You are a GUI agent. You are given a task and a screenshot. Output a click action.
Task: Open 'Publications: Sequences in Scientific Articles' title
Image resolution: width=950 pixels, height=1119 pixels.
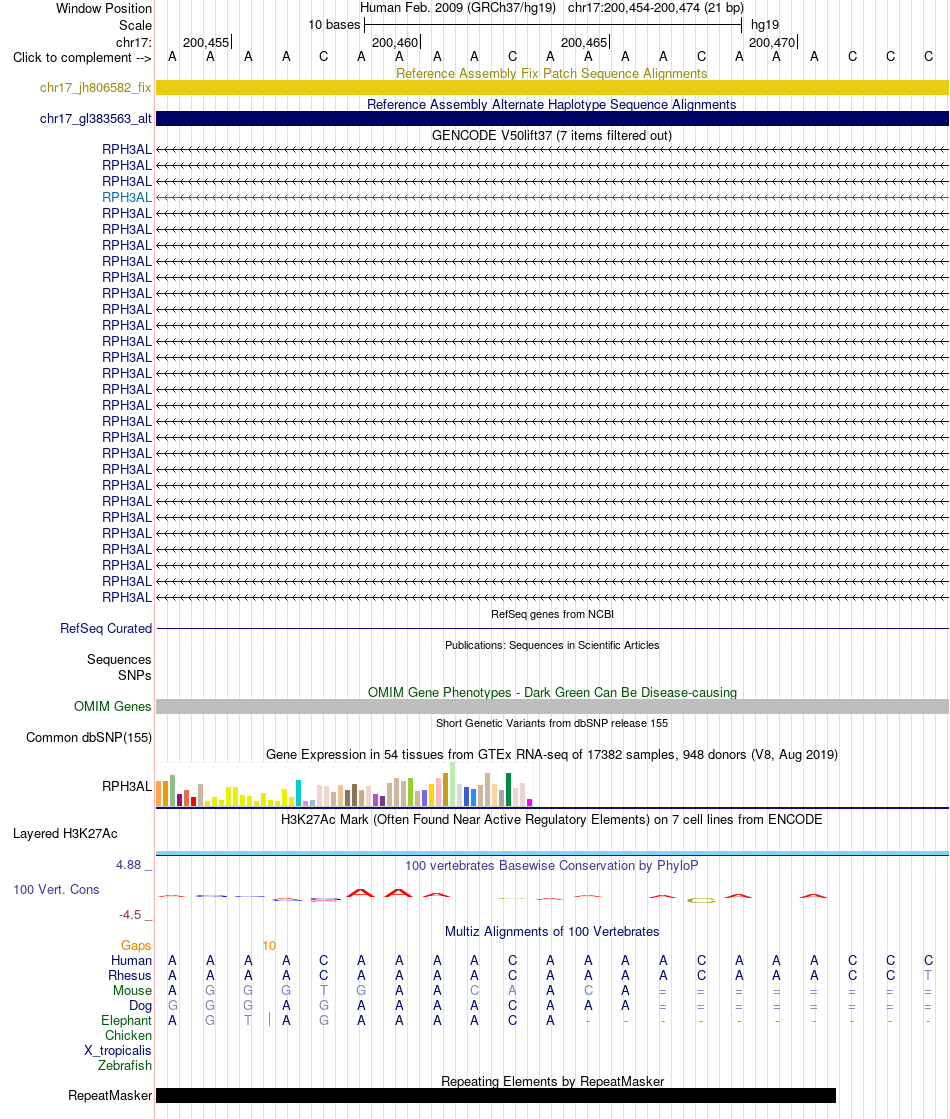click(552, 644)
